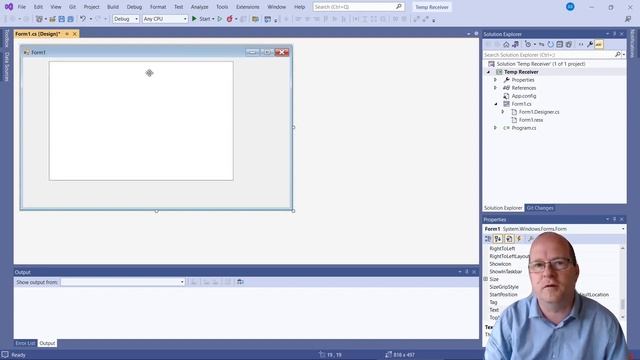Select Solution 'Temp Receiver' root node

tap(541, 64)
